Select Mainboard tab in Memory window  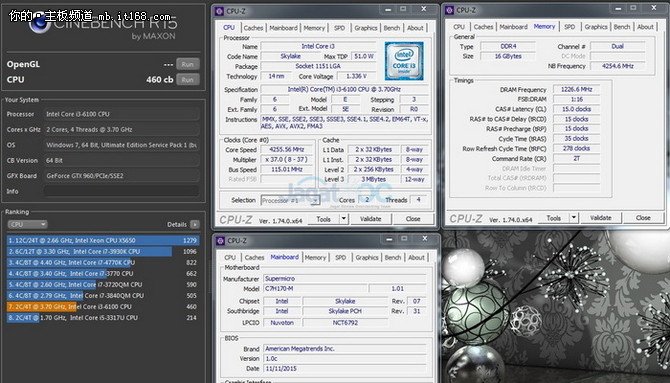513,27
